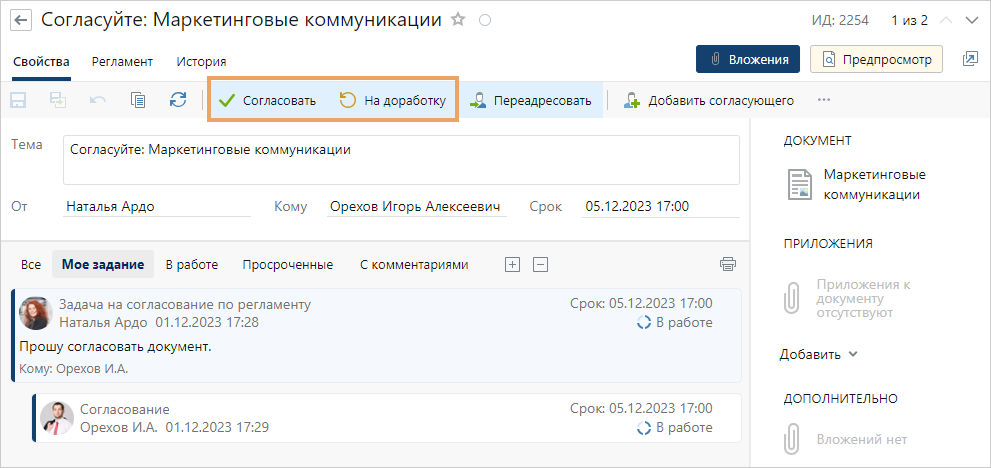This screenshot has height=468, width=991.
Task: Click Переадресовать to forward task
Action: coord(531,100)
